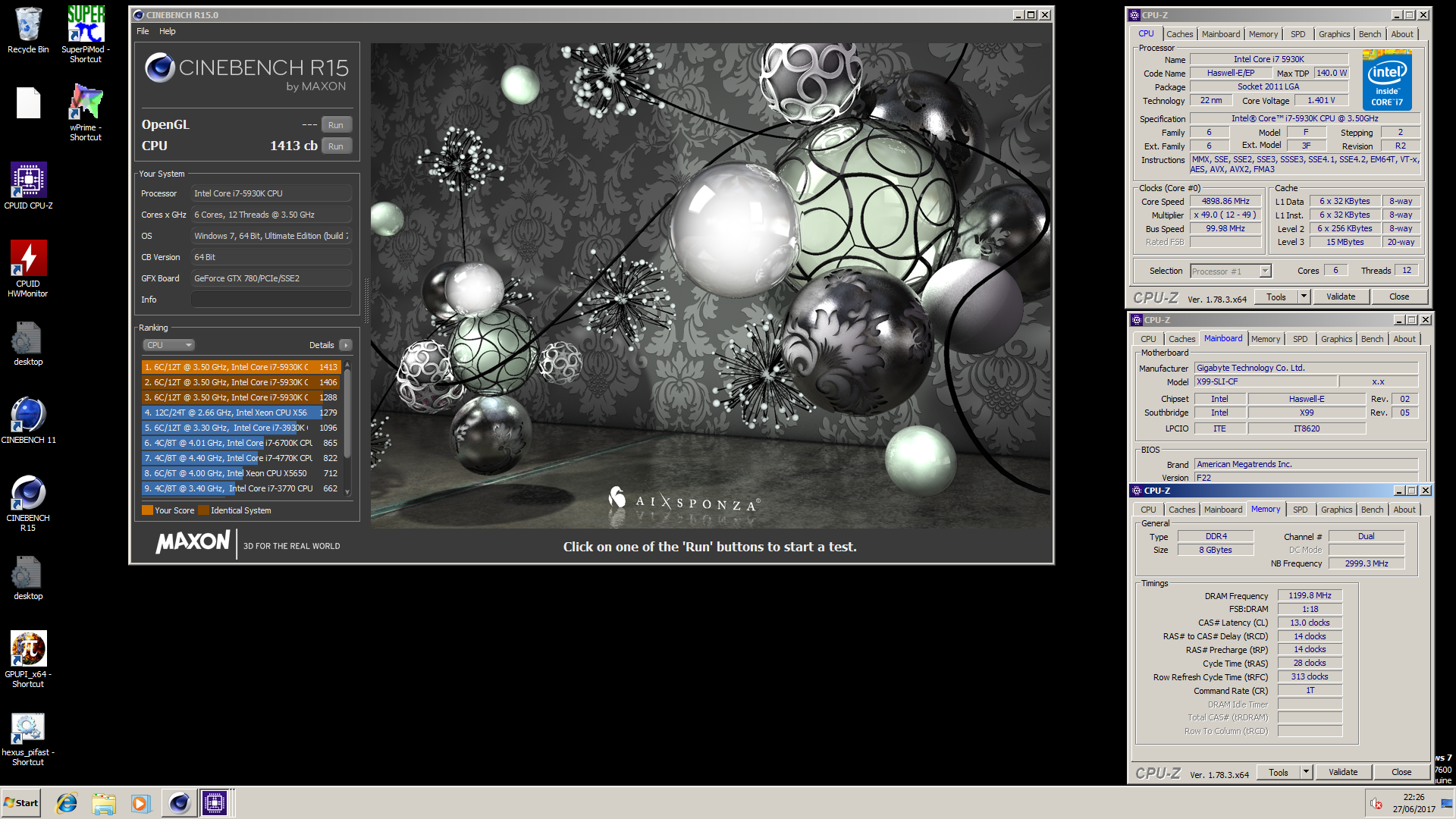Switch to Caches tab in top CPU-Z window
Image resolution: width=1456 pixels, height=819 pixels.
(1179, 34)
